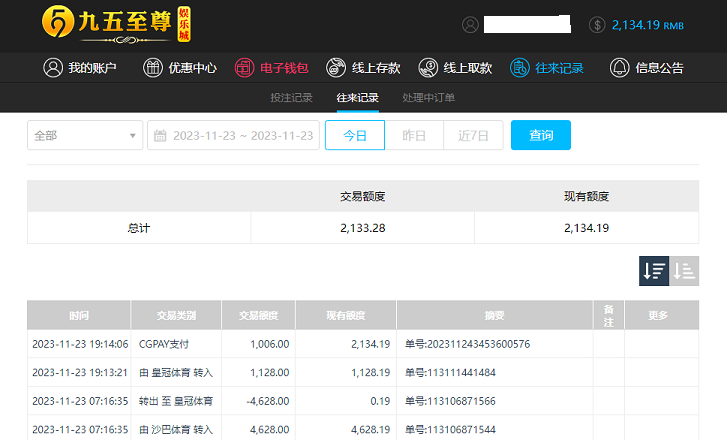This screenshot has height=440, width=727.
Task: Click the 交易类别 column header
Action: pyautogui.click(x=176, y=315)
